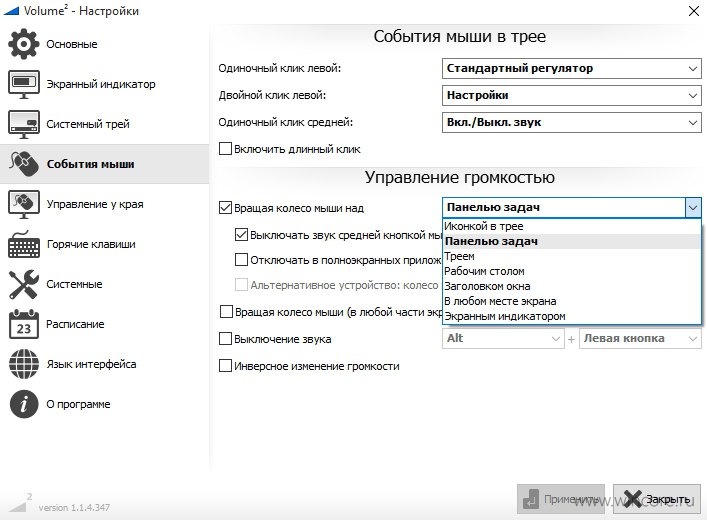Screen dimensions: 707x520
Task: Select the События мыши section label
Action: pyautogui.click(x=90, y=164)
